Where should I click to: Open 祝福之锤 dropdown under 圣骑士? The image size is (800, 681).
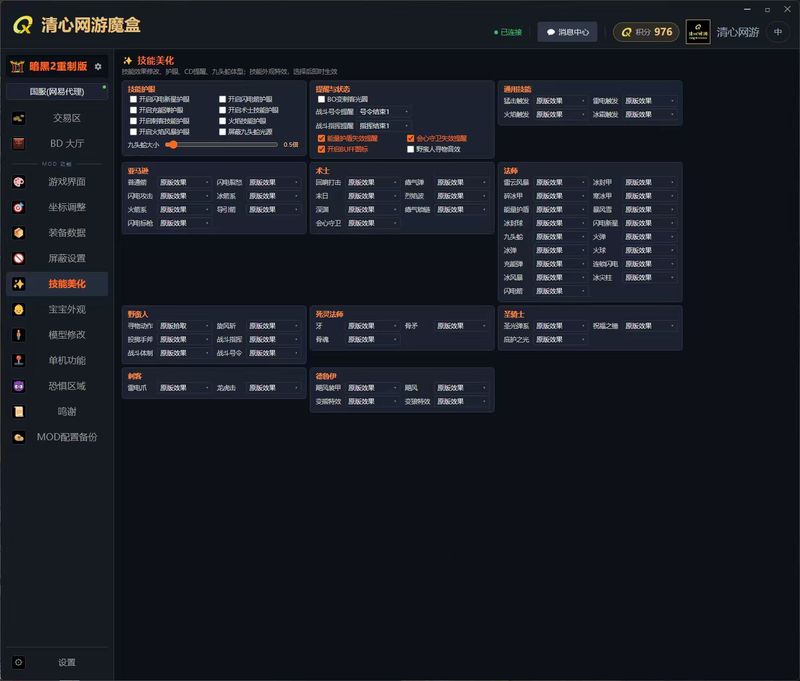[649, 326]
